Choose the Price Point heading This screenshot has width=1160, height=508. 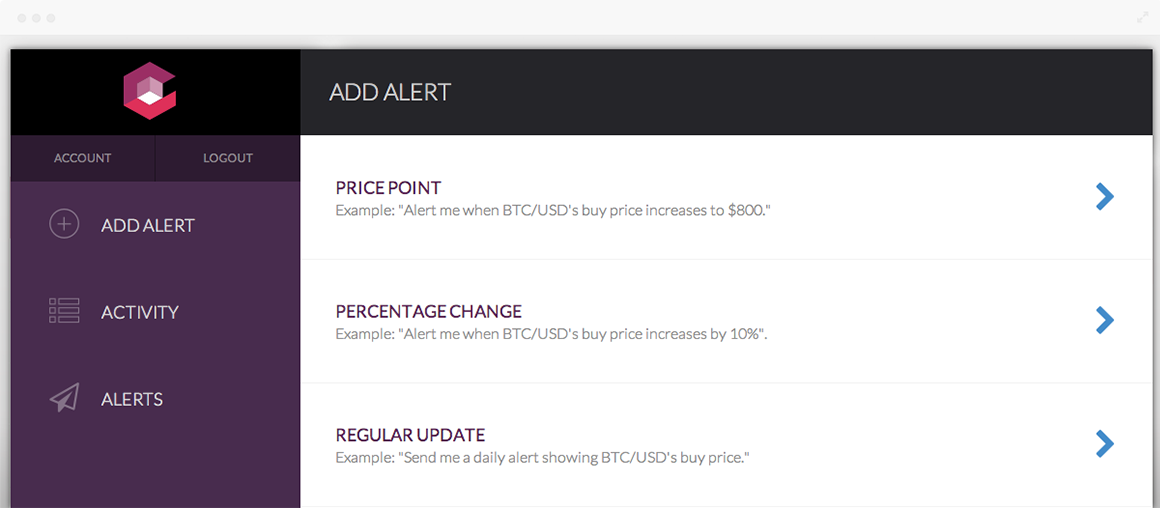pyautogui.click(x=388, y=188)
